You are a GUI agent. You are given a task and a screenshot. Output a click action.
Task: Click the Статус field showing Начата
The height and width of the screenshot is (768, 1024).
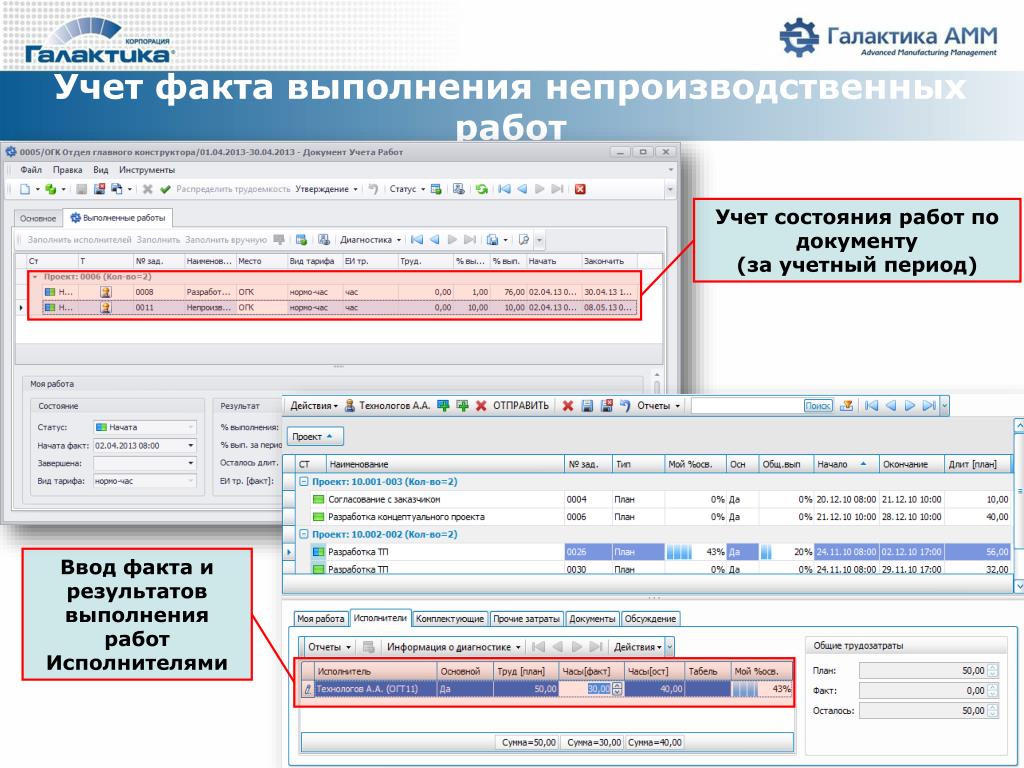(145, 427)
